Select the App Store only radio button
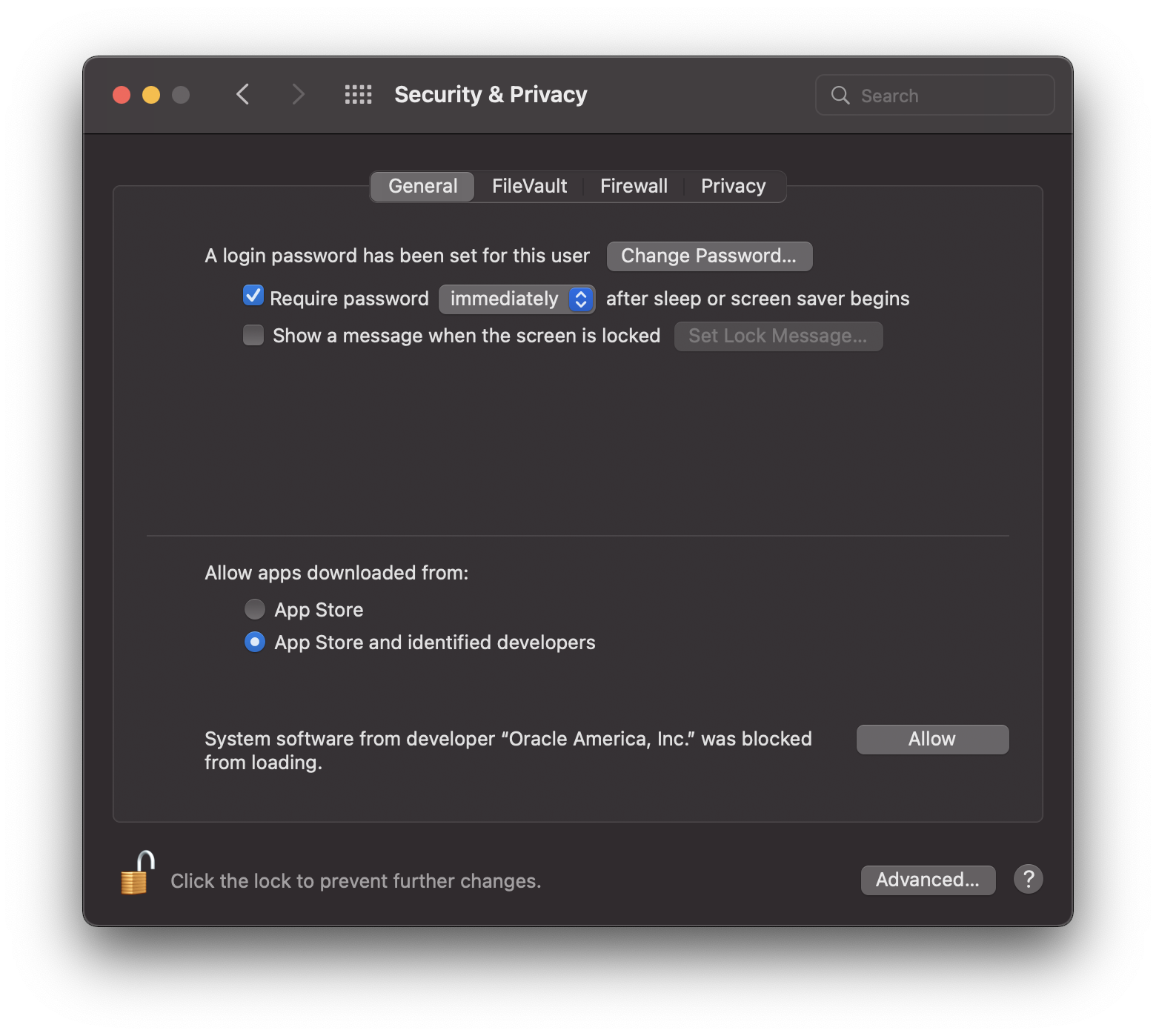The image size is (1156, 1036). [254, 609]
